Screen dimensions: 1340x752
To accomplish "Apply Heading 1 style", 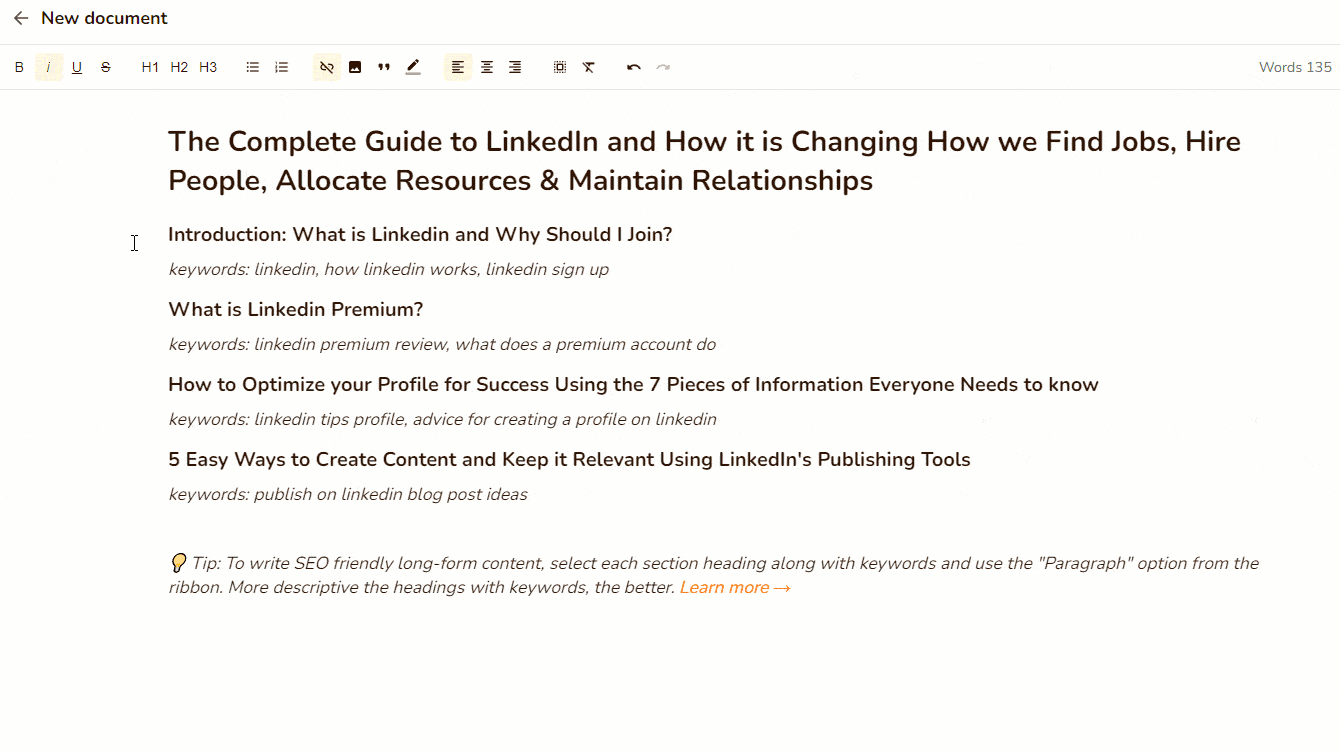I will (150, 67).
